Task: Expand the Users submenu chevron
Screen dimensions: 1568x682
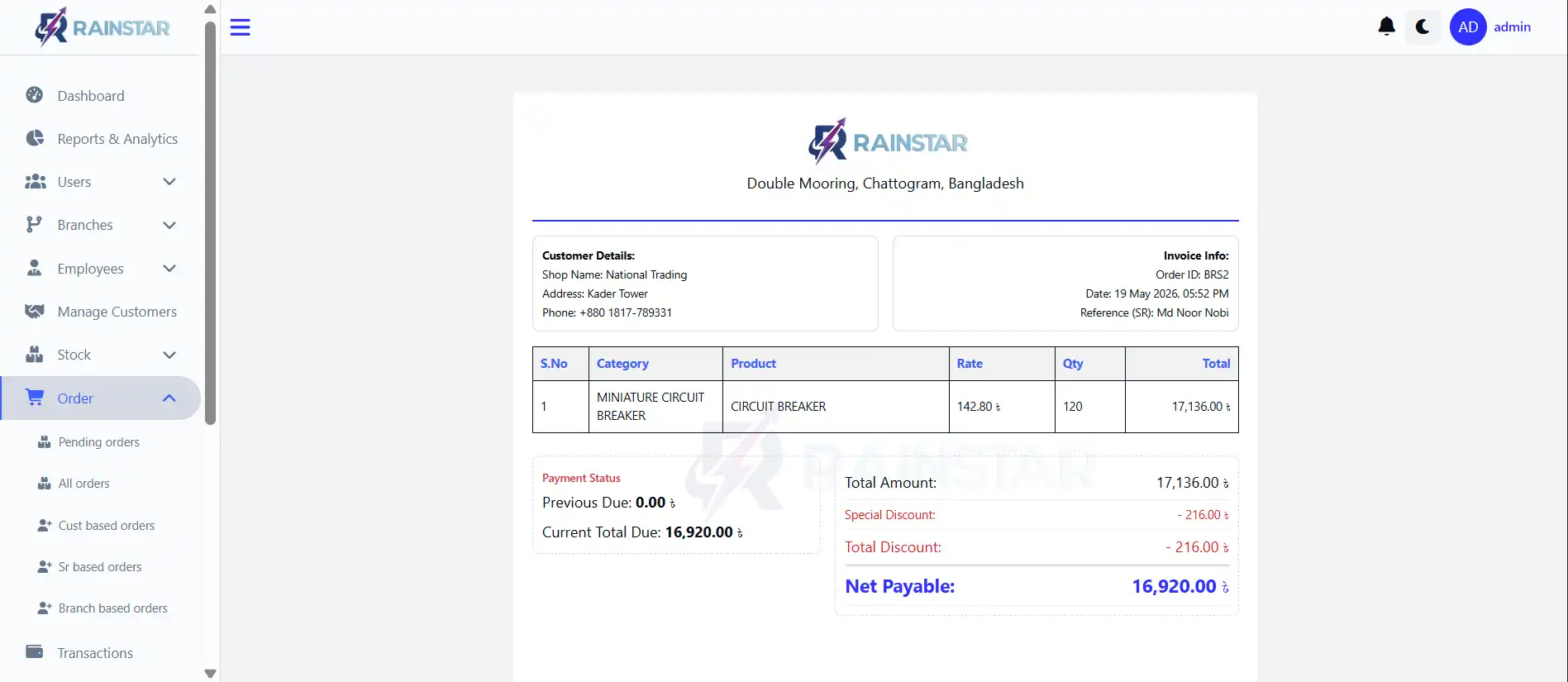Action: [169, 182]
